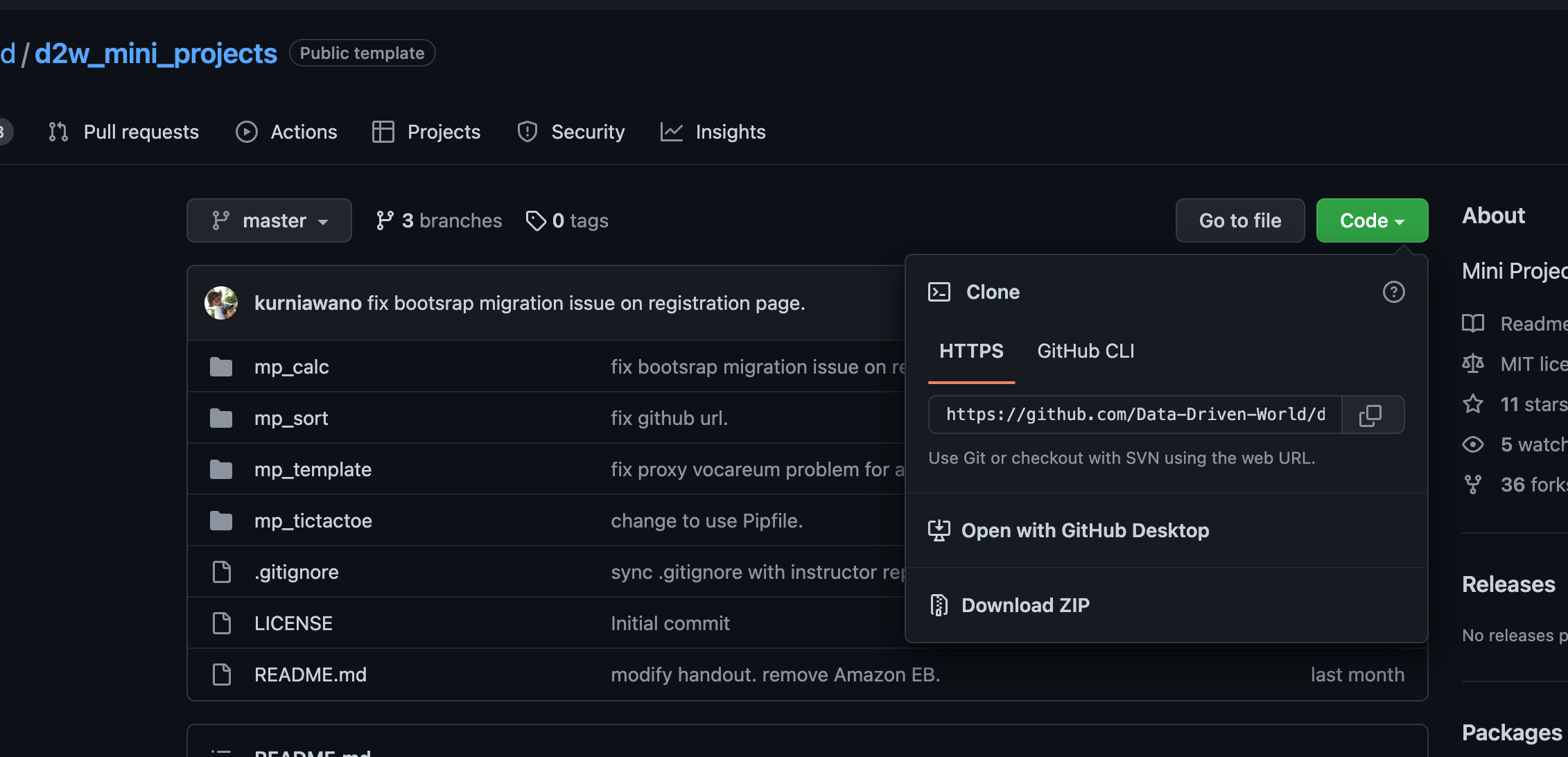Open commit 'sync .gitignore with instructor' link

pos(758,572)
